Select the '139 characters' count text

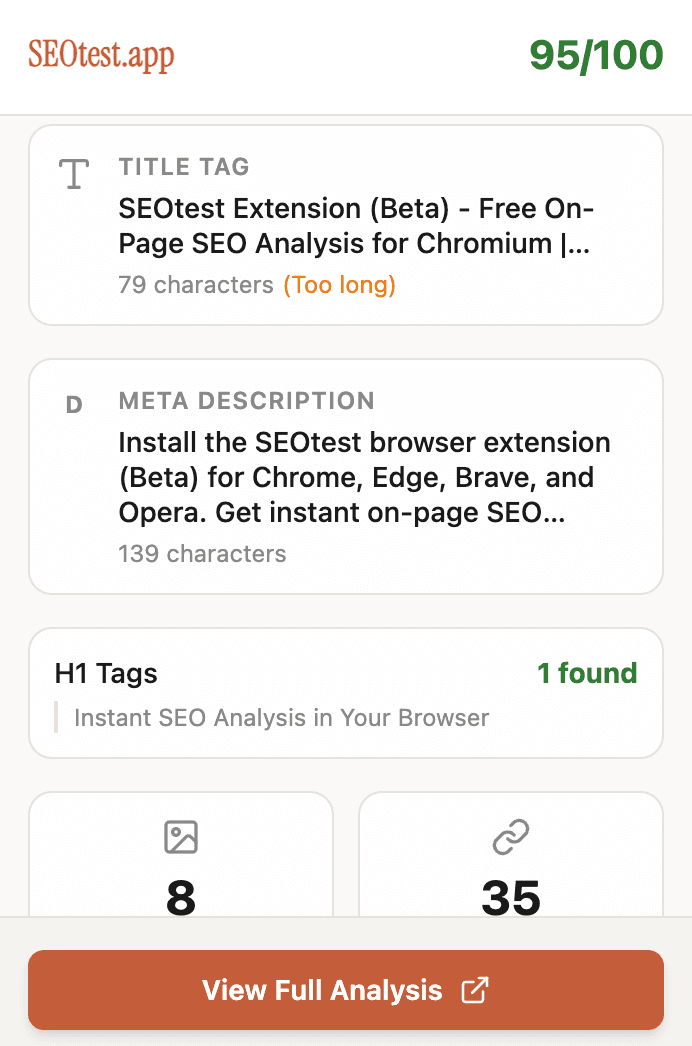202,553
